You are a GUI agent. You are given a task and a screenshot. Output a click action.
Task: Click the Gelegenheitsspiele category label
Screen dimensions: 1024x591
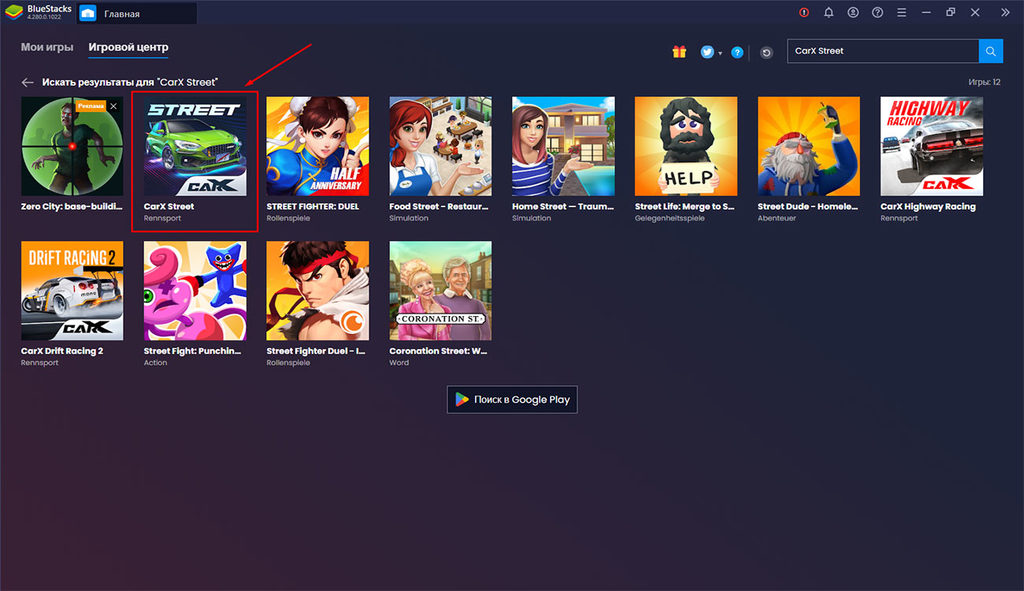point(669,218)
